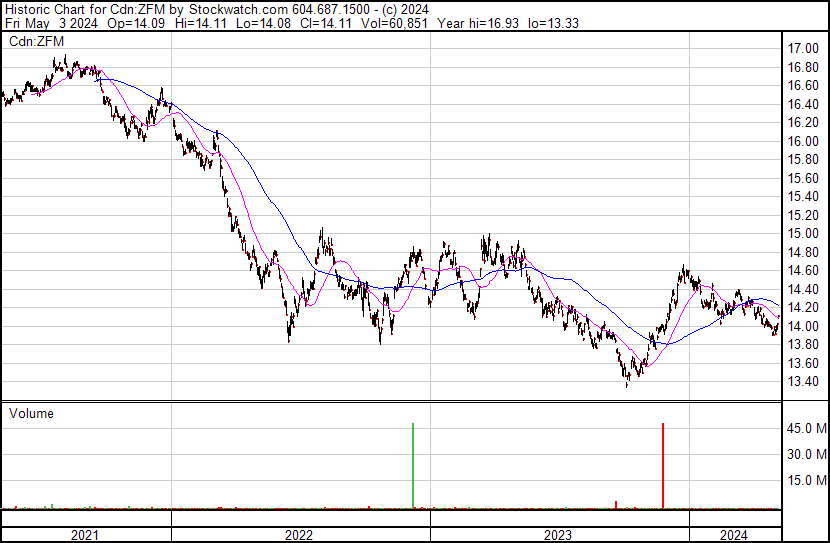Click the 14.40 price axis label
Image resolution: width=830 pixels, height=543 pixels.
point(803,289)
